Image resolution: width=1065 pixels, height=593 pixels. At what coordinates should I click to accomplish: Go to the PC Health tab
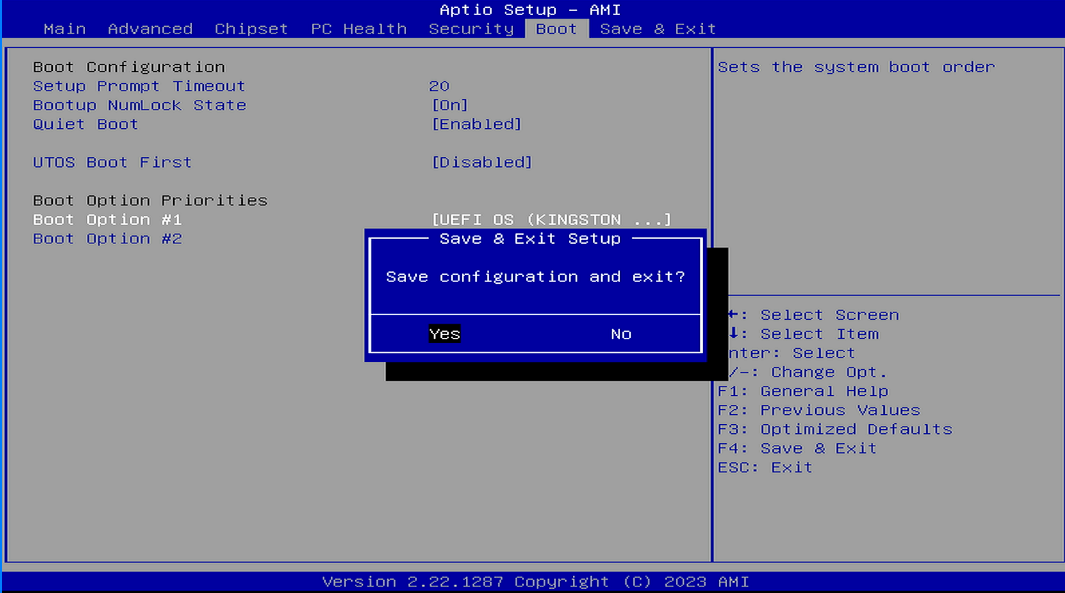pyautogui.click(x=359, y=29)
